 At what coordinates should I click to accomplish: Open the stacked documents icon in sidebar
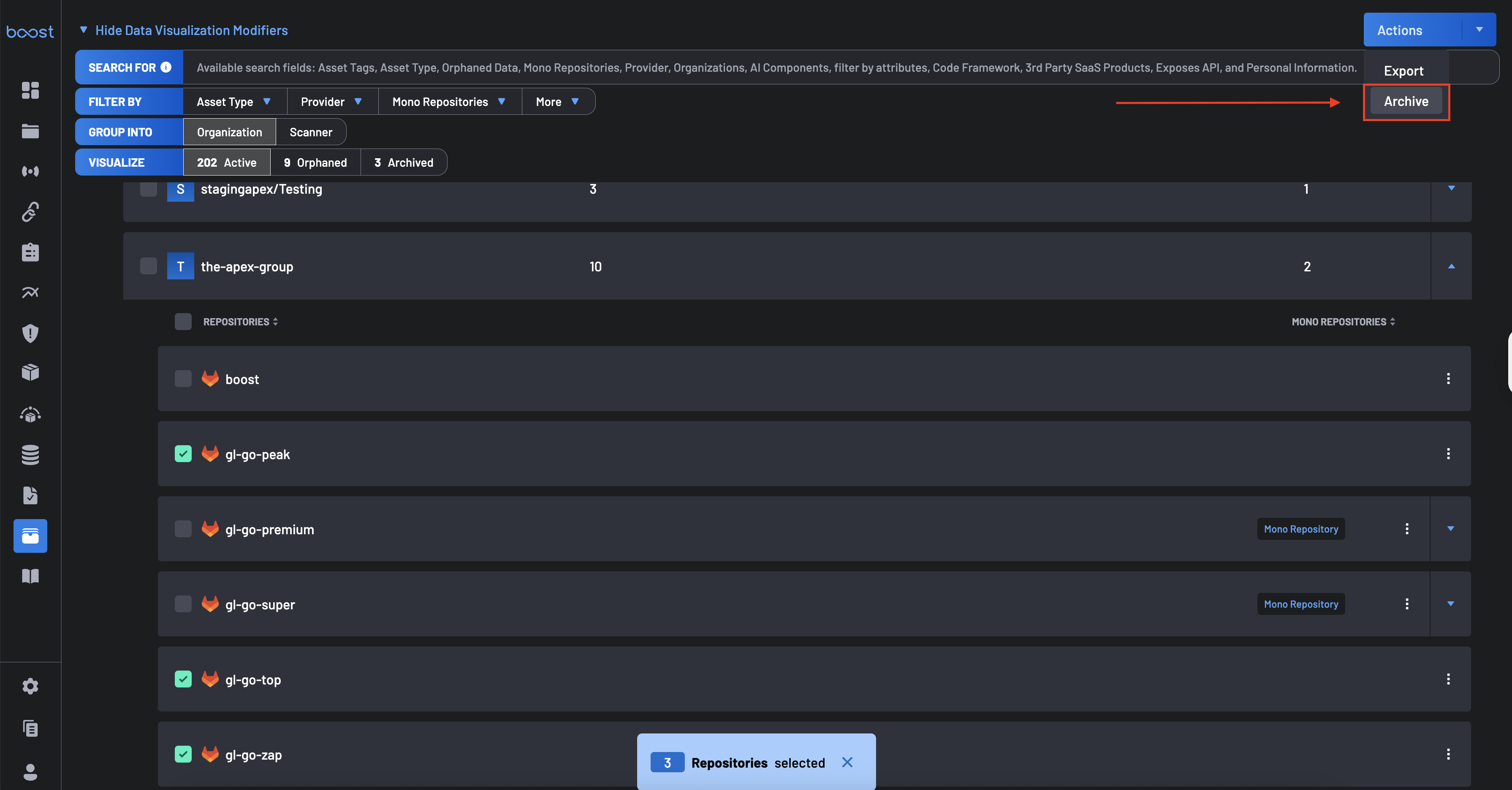(30, 728)
